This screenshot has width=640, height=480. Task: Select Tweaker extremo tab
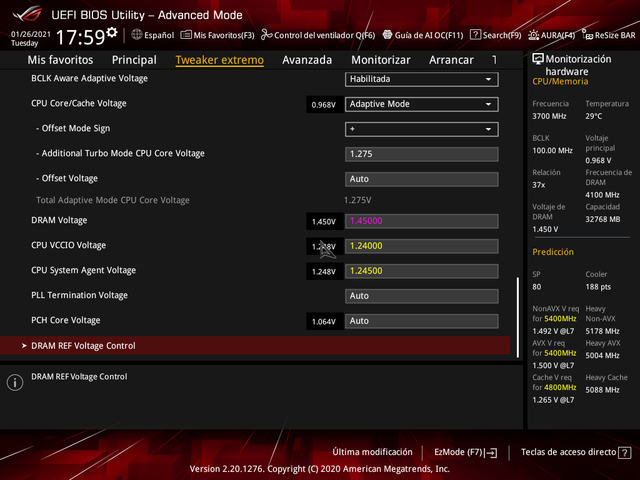click(x=220, y=60)
